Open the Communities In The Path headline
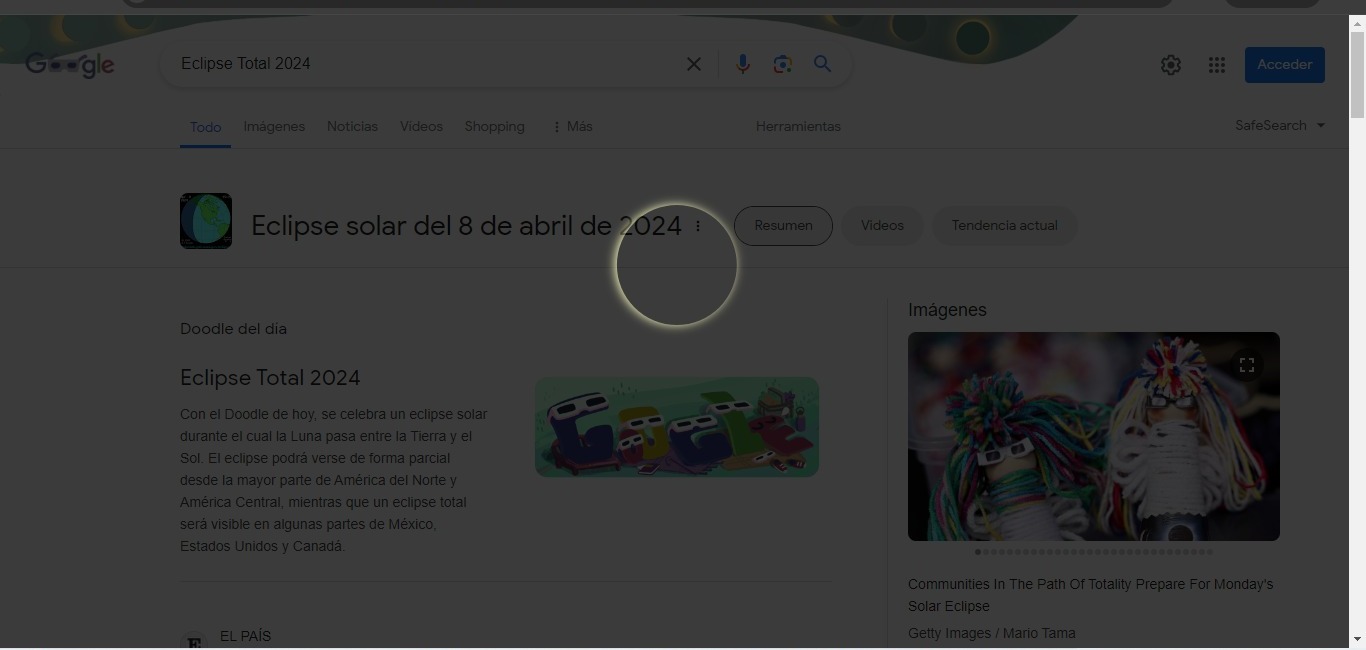The height and width of the screenshot is (650, 1366). click(x=1090, y=595)
